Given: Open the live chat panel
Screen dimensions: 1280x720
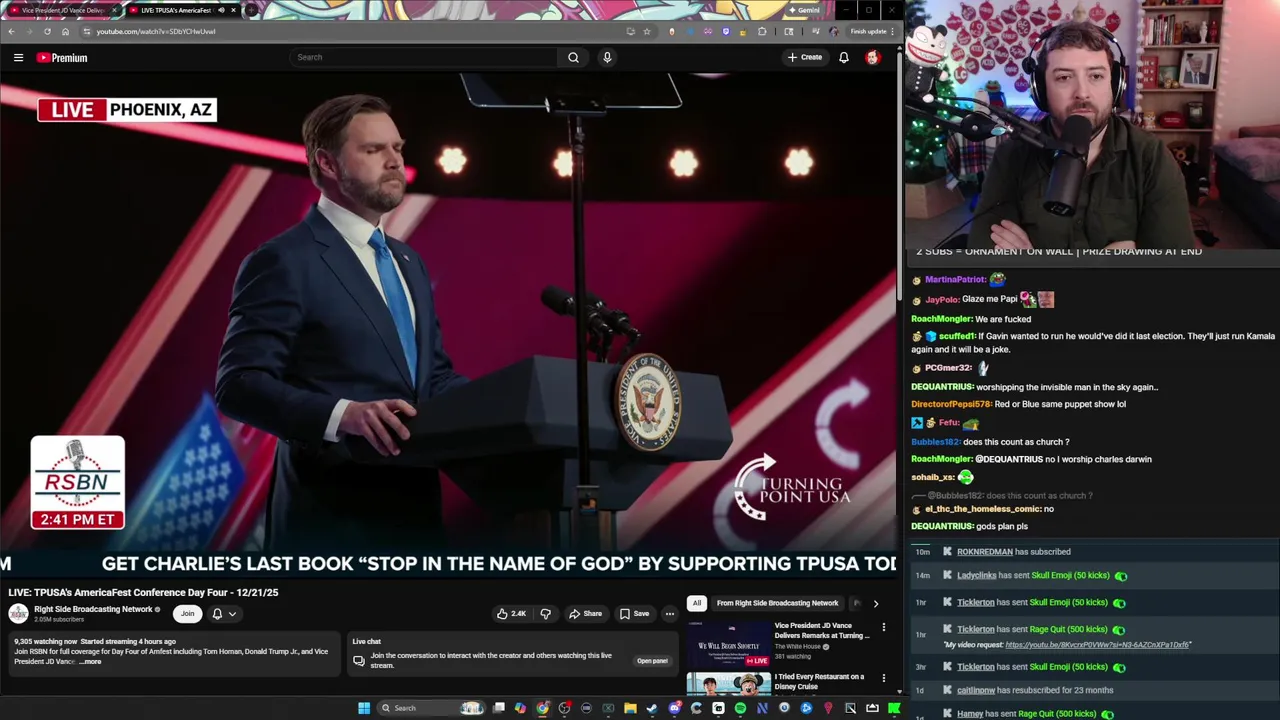Looking at the screenshot, I should point(652,661).
